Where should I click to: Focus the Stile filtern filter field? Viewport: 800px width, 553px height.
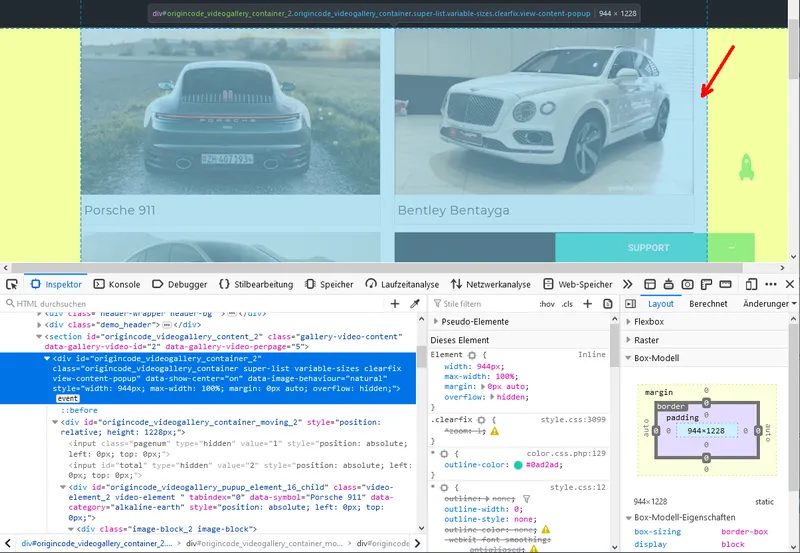482,304
